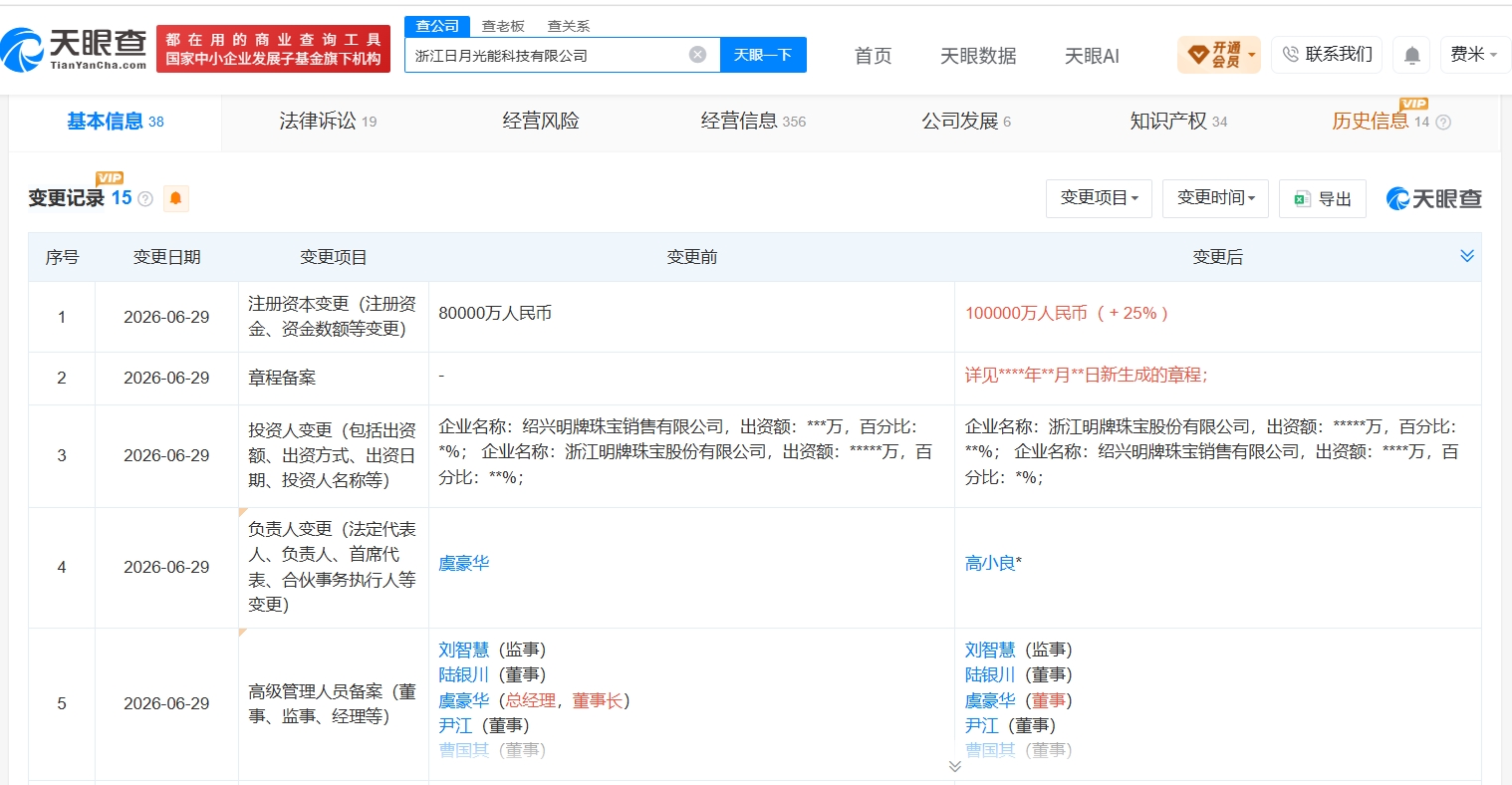The height and width of the screenshot is (785, 1512).
Task: Clear the search box with the X icon
Action: pos(698,55)
